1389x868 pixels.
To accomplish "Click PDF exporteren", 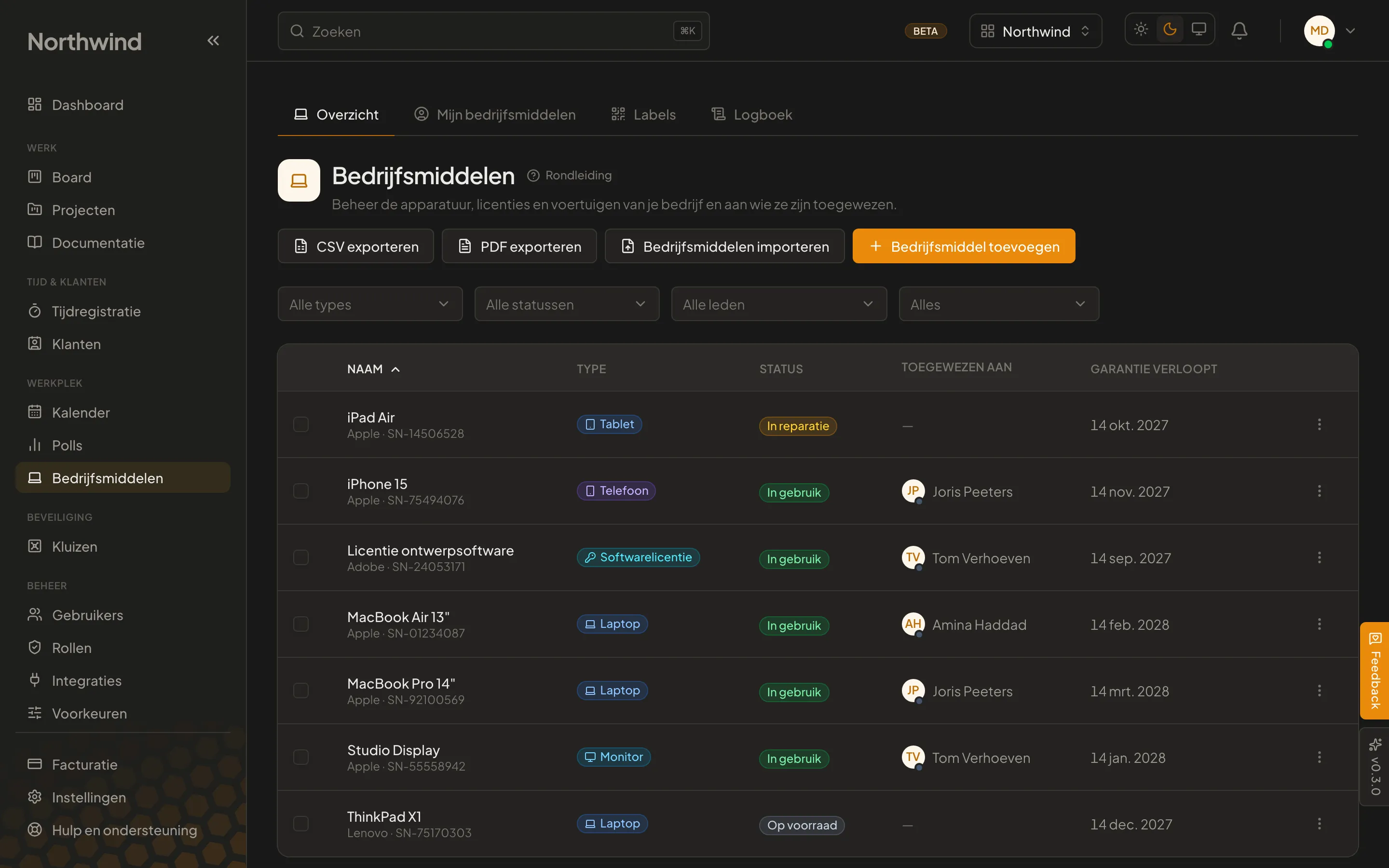I will coord(519,246).
